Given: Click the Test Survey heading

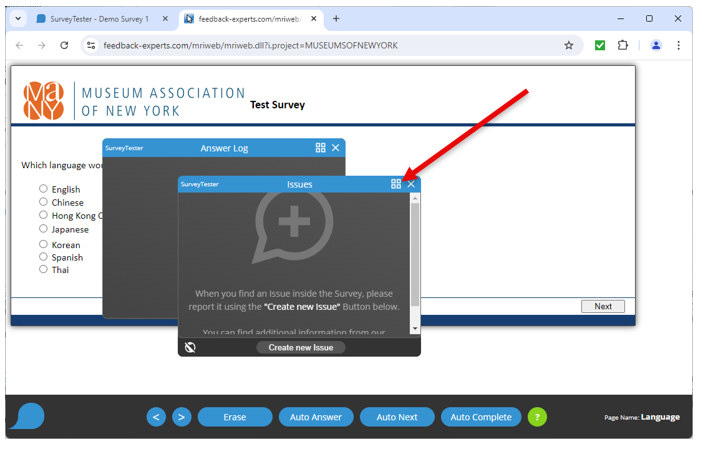Looking at the screenshot, I should [x=278, y=105].
